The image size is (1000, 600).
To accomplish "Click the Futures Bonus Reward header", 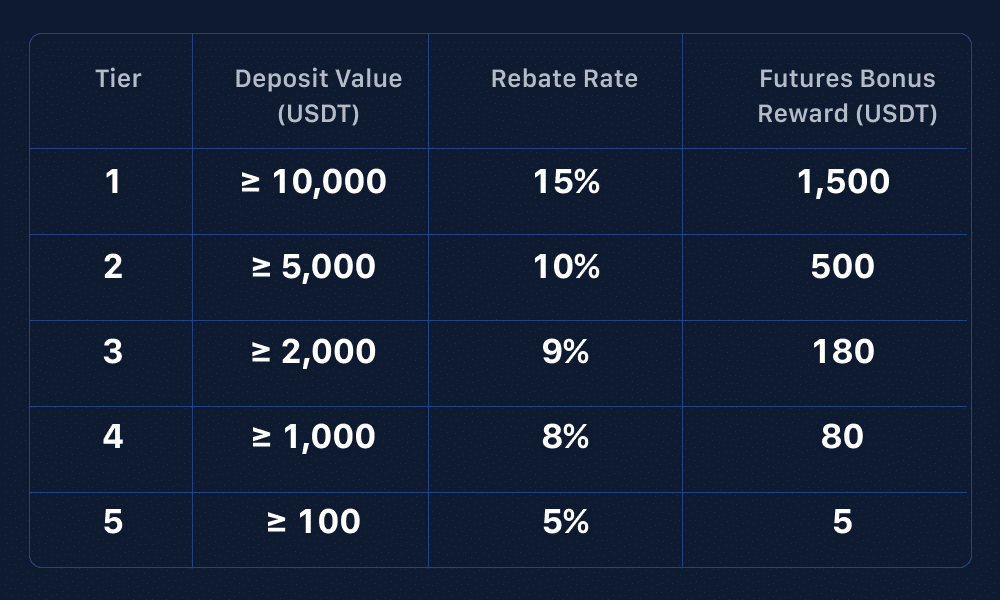I will pos(847,96).
